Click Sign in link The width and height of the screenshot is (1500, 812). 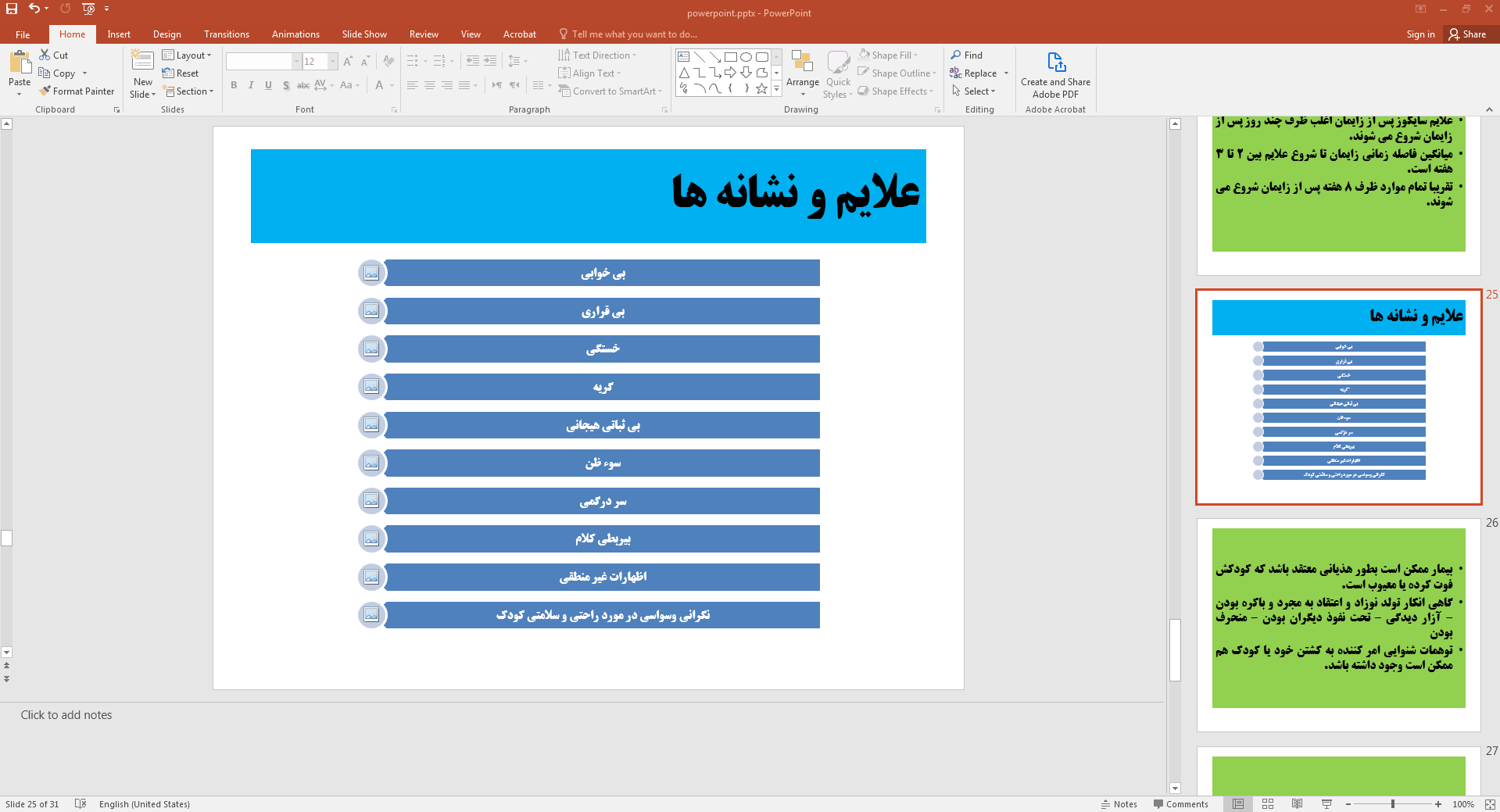pos(1420,34)
